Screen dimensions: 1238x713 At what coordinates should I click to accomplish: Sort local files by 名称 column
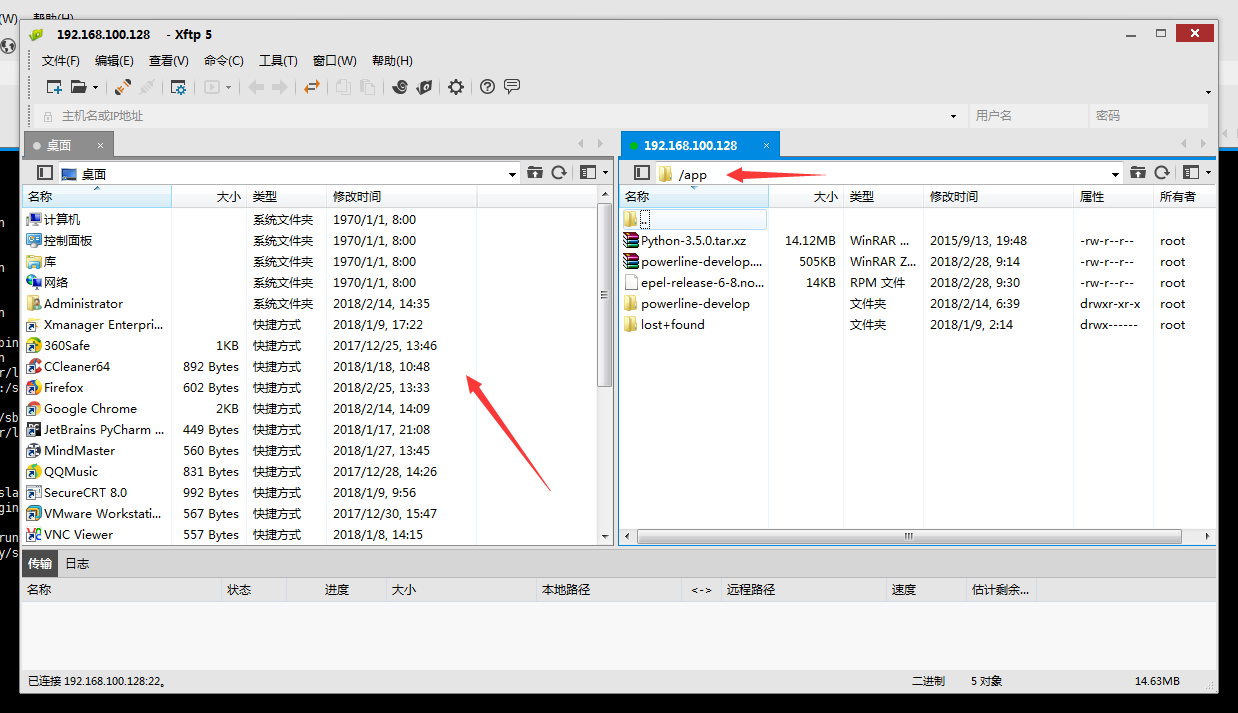coord(97,197)
